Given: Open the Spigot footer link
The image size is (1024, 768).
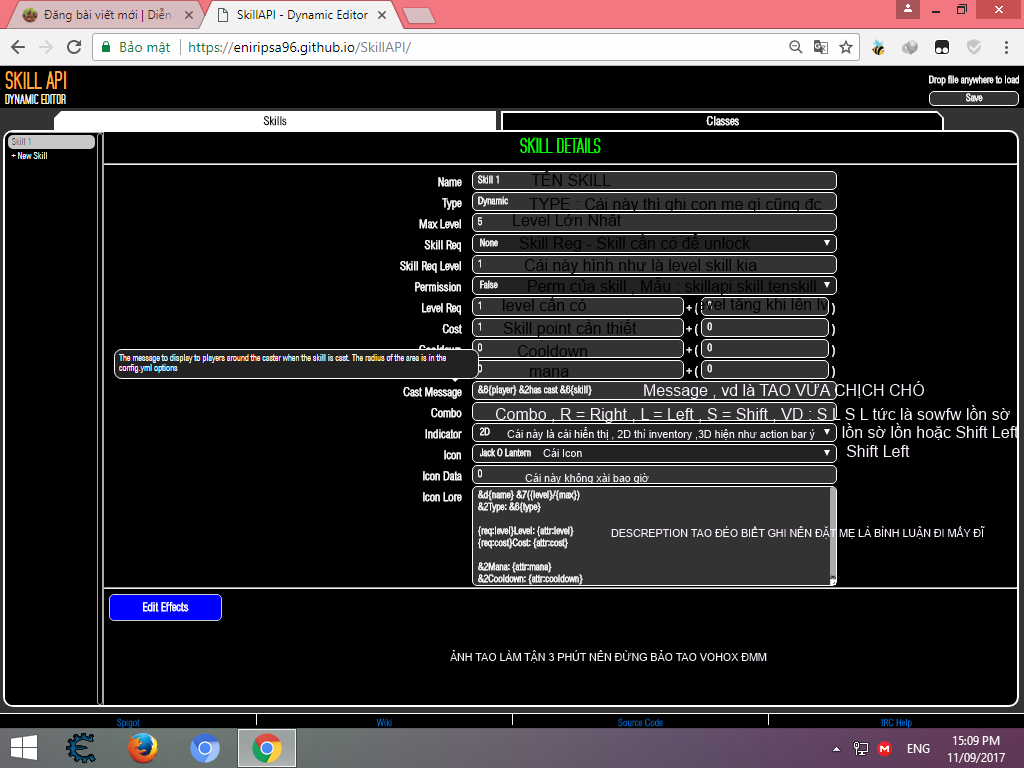Looking at the screenshot, I should pos(128,722).
